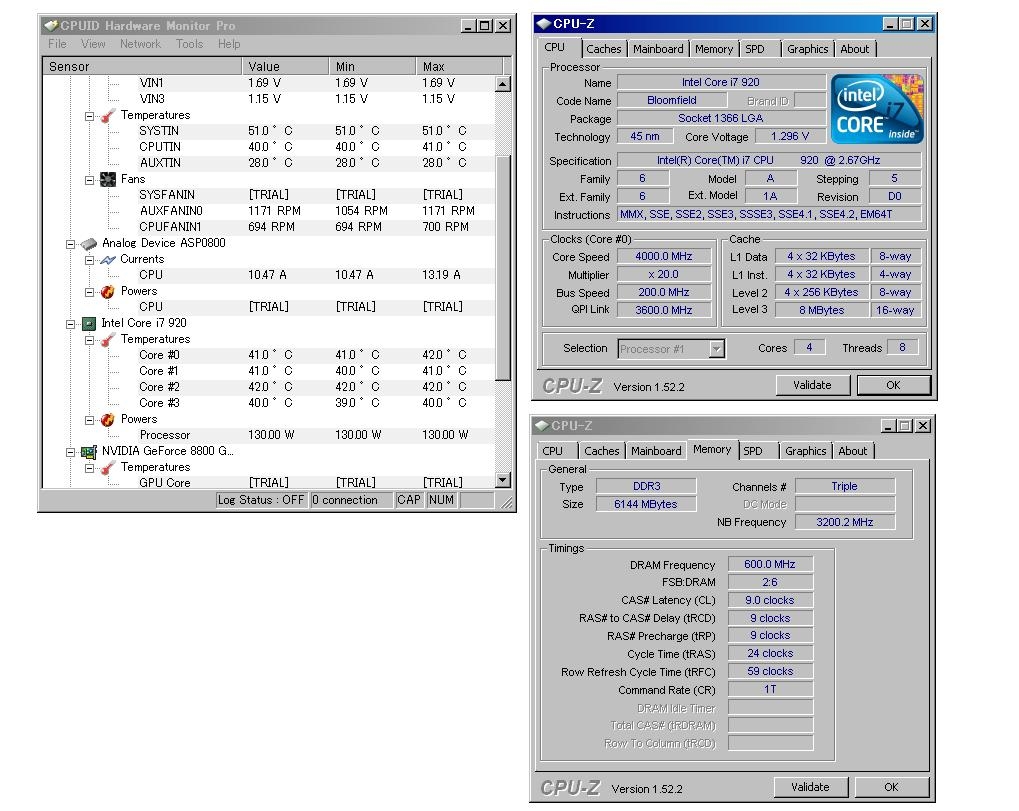Image resolution: width=1019 pixels, height=811 pixels.
Task: Collapse Powers node under Analog Device
Action: point(90,292)
